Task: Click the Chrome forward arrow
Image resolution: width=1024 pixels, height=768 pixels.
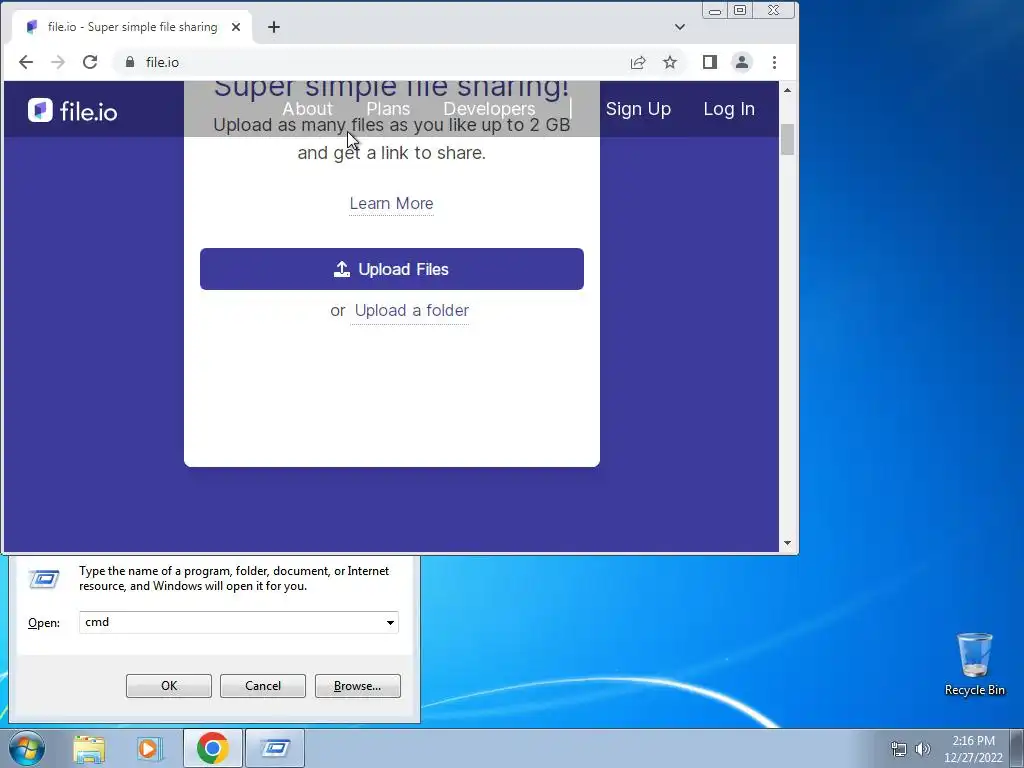Action: (57, 62)
